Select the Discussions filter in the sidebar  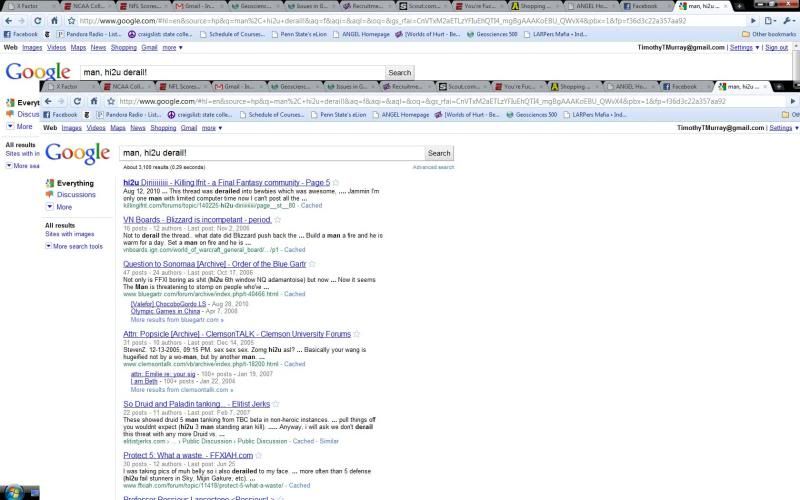click(x=76, y=195)
